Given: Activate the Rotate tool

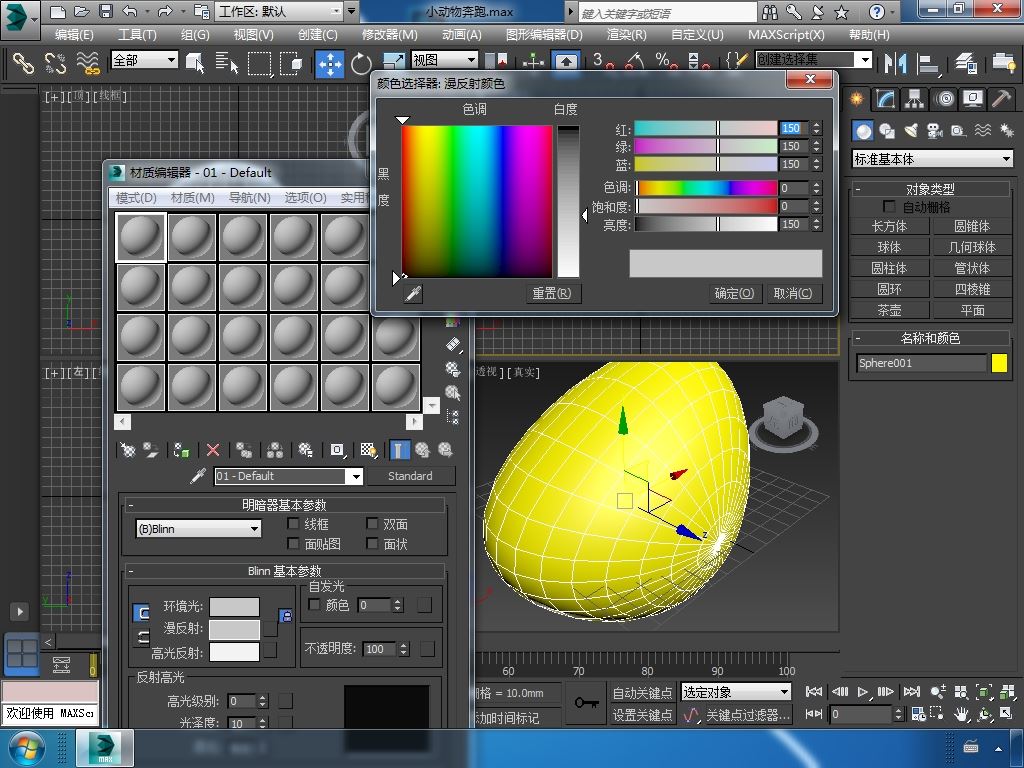Looking at the screenshot, I should pos(360,63).
